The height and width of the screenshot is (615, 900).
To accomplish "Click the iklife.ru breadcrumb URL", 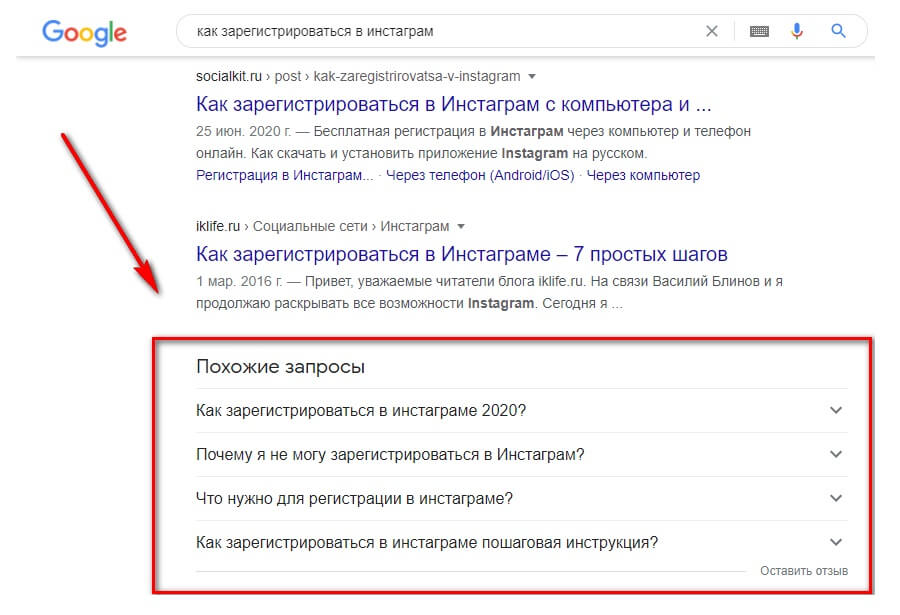I will (323, 226).
